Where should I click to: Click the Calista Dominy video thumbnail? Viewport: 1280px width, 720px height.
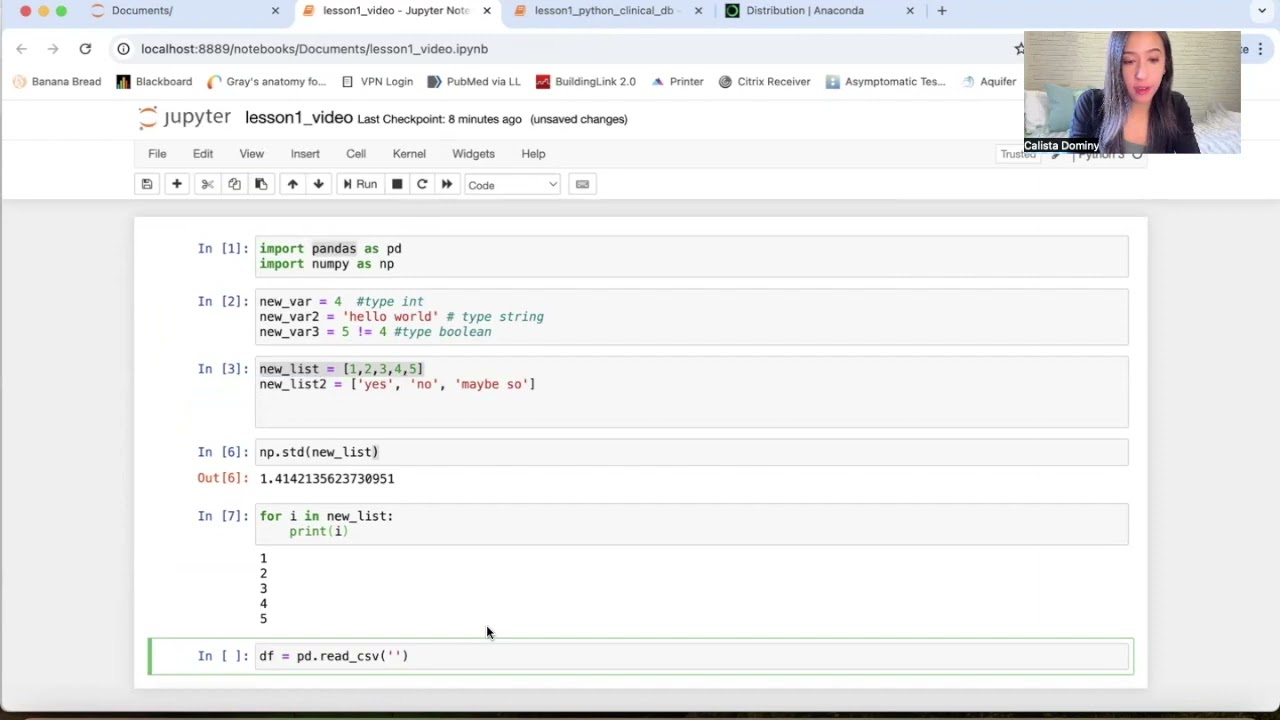pos(1132,92)
